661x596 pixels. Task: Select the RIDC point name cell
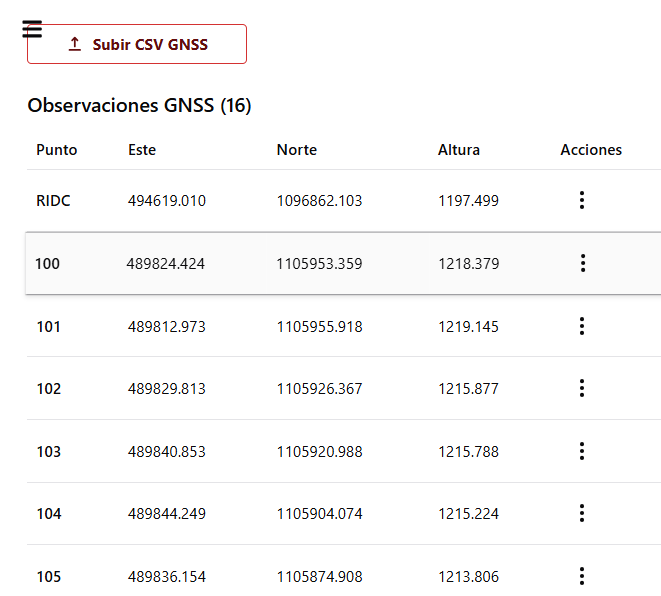[53, 201]
